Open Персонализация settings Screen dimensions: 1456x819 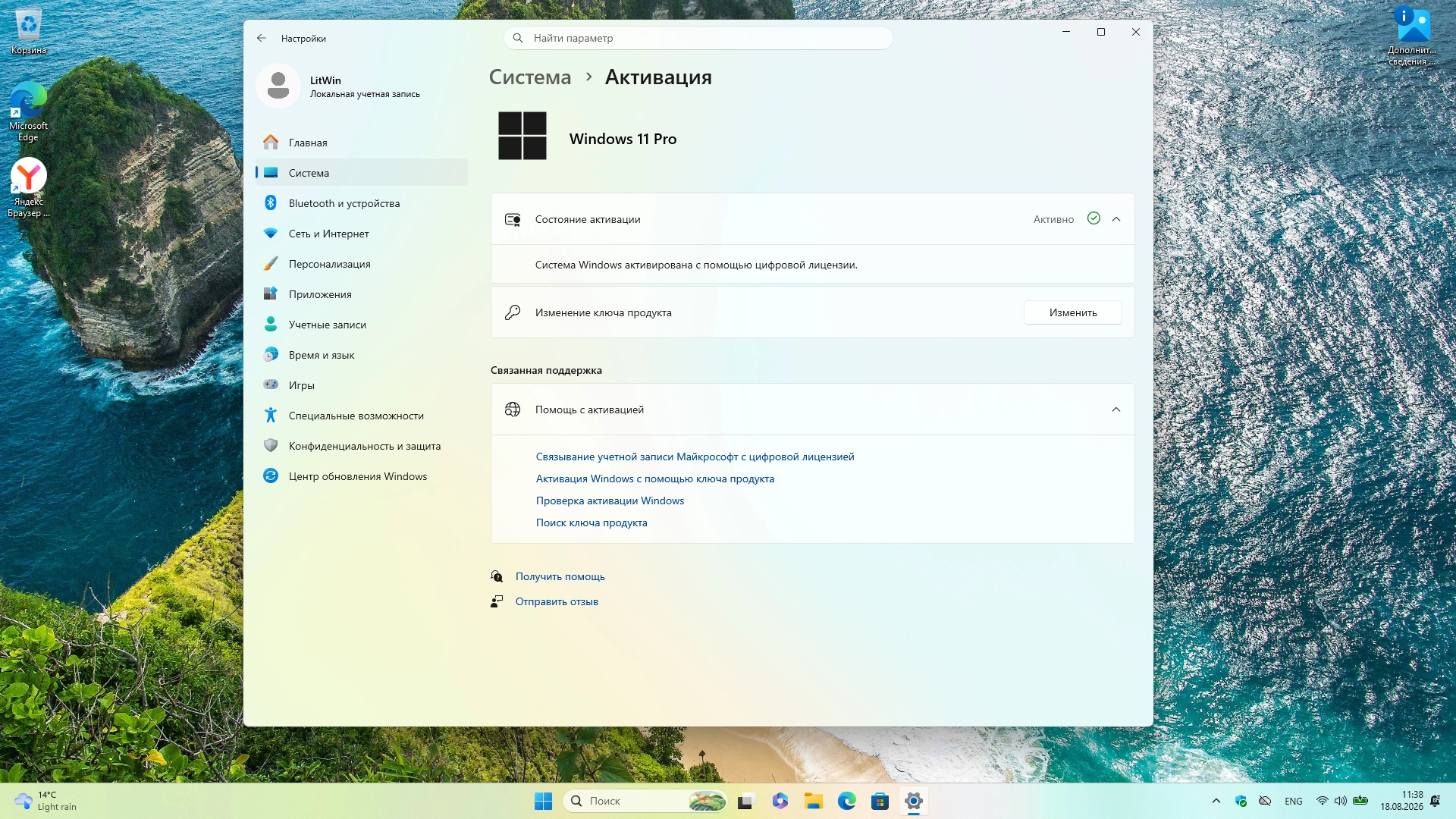(x=362, y=264)
